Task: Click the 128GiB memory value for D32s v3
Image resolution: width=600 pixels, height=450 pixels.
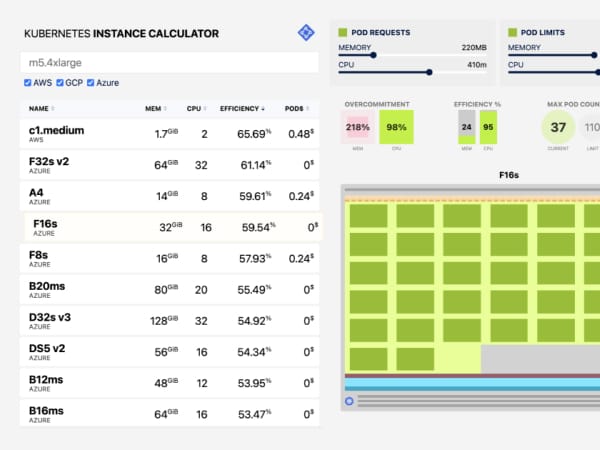Action: point(164,321)
